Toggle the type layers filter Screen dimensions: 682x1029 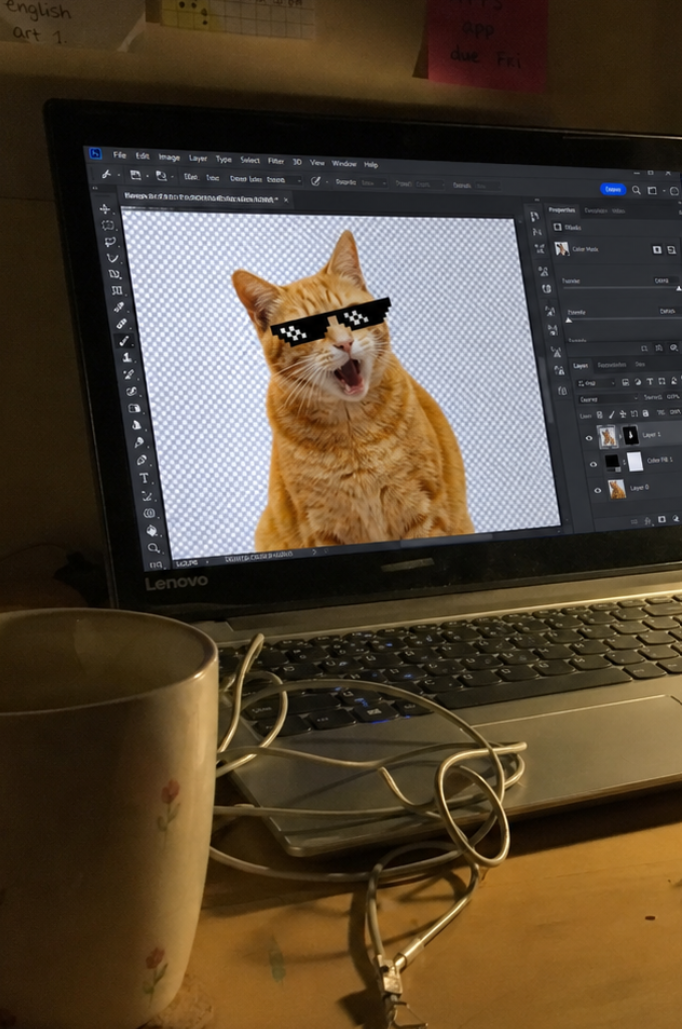[650, 382]
